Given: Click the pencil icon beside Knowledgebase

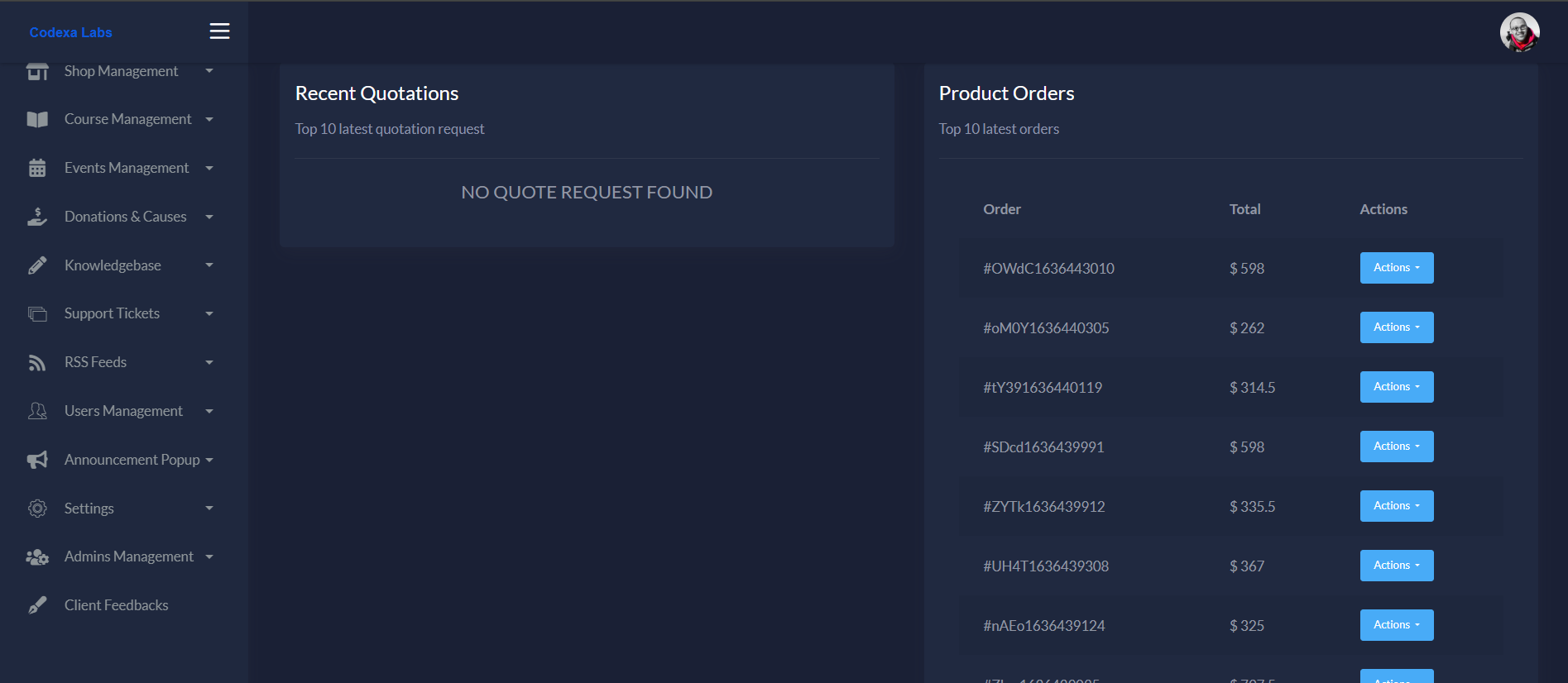Looking at the screenshot, I should click(x=37, y=265).
